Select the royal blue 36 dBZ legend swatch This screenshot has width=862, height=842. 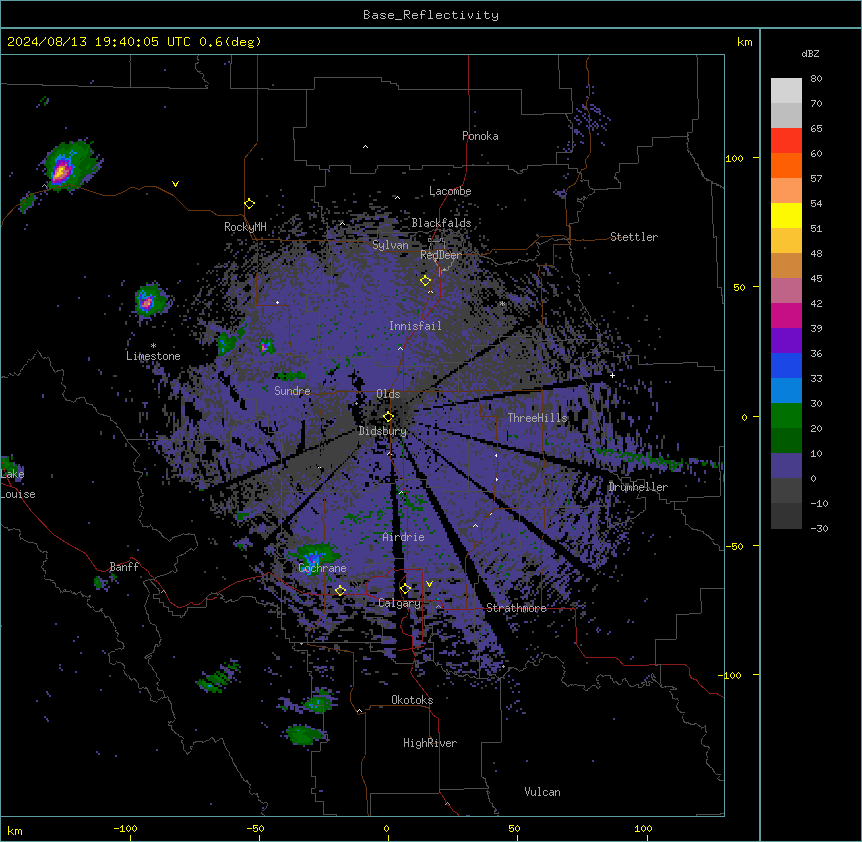[x=786, y=365]
